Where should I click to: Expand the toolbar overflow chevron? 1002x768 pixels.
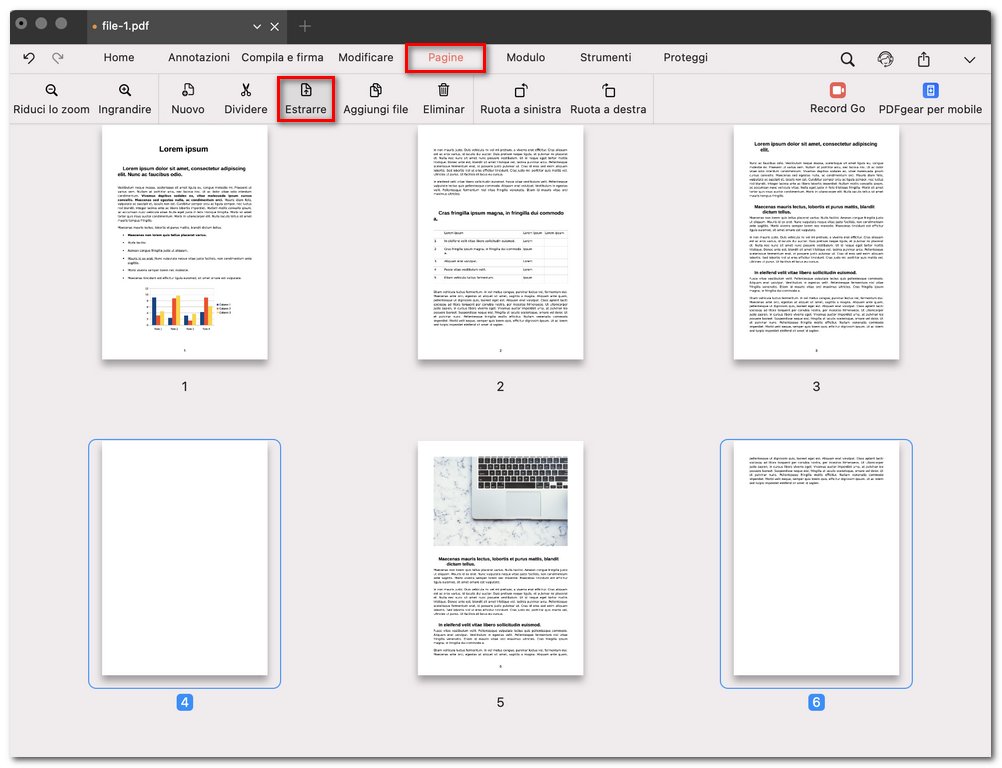tap(967, 59)
